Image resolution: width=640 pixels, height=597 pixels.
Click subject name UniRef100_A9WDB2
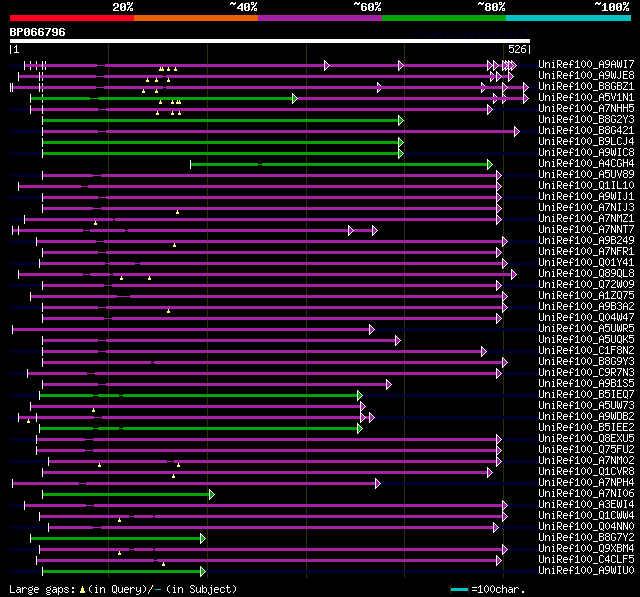(x=586, y=417)
